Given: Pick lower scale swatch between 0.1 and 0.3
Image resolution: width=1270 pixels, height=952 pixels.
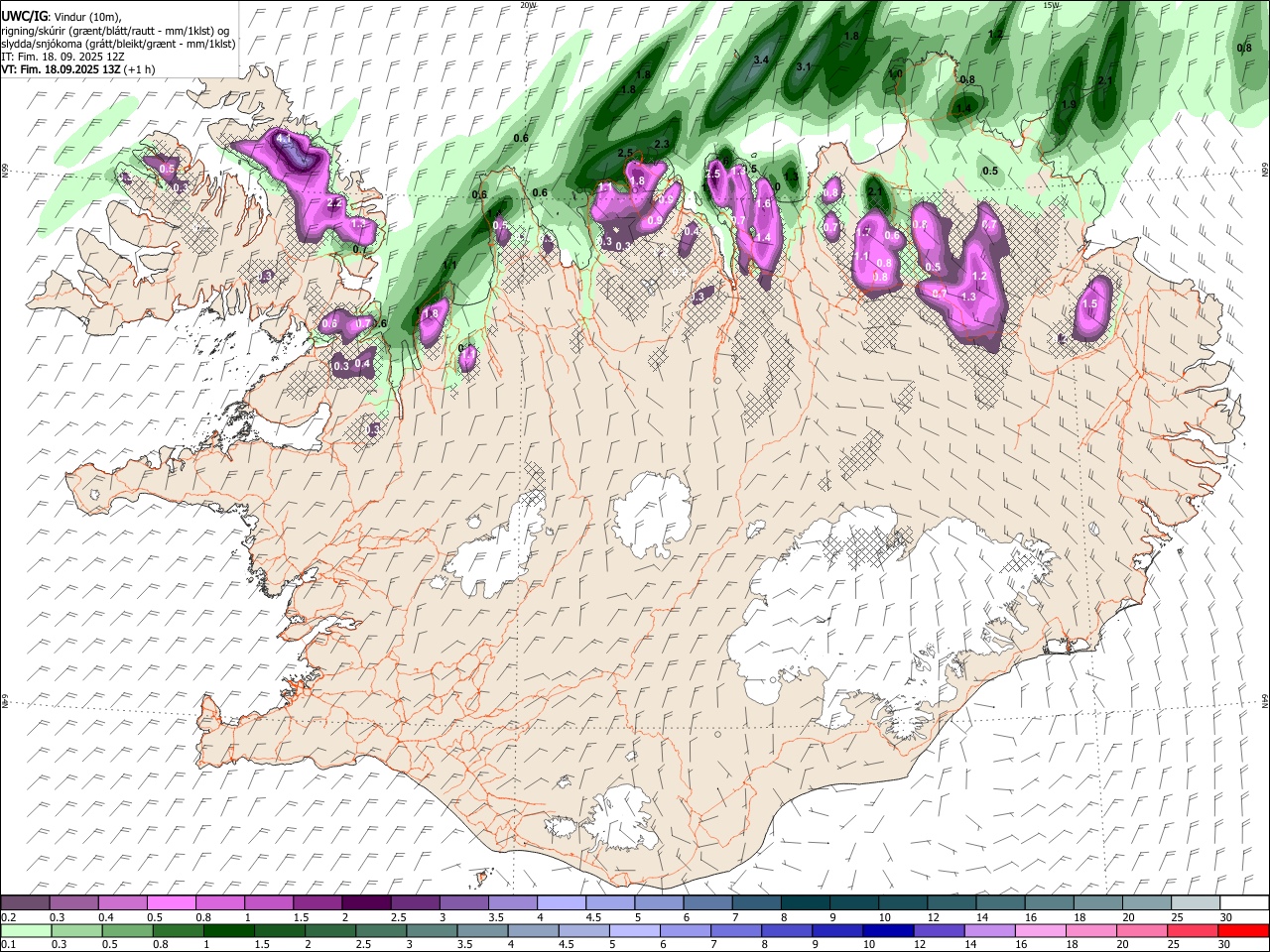Looking at the screenshot, I should click(25, 930).
